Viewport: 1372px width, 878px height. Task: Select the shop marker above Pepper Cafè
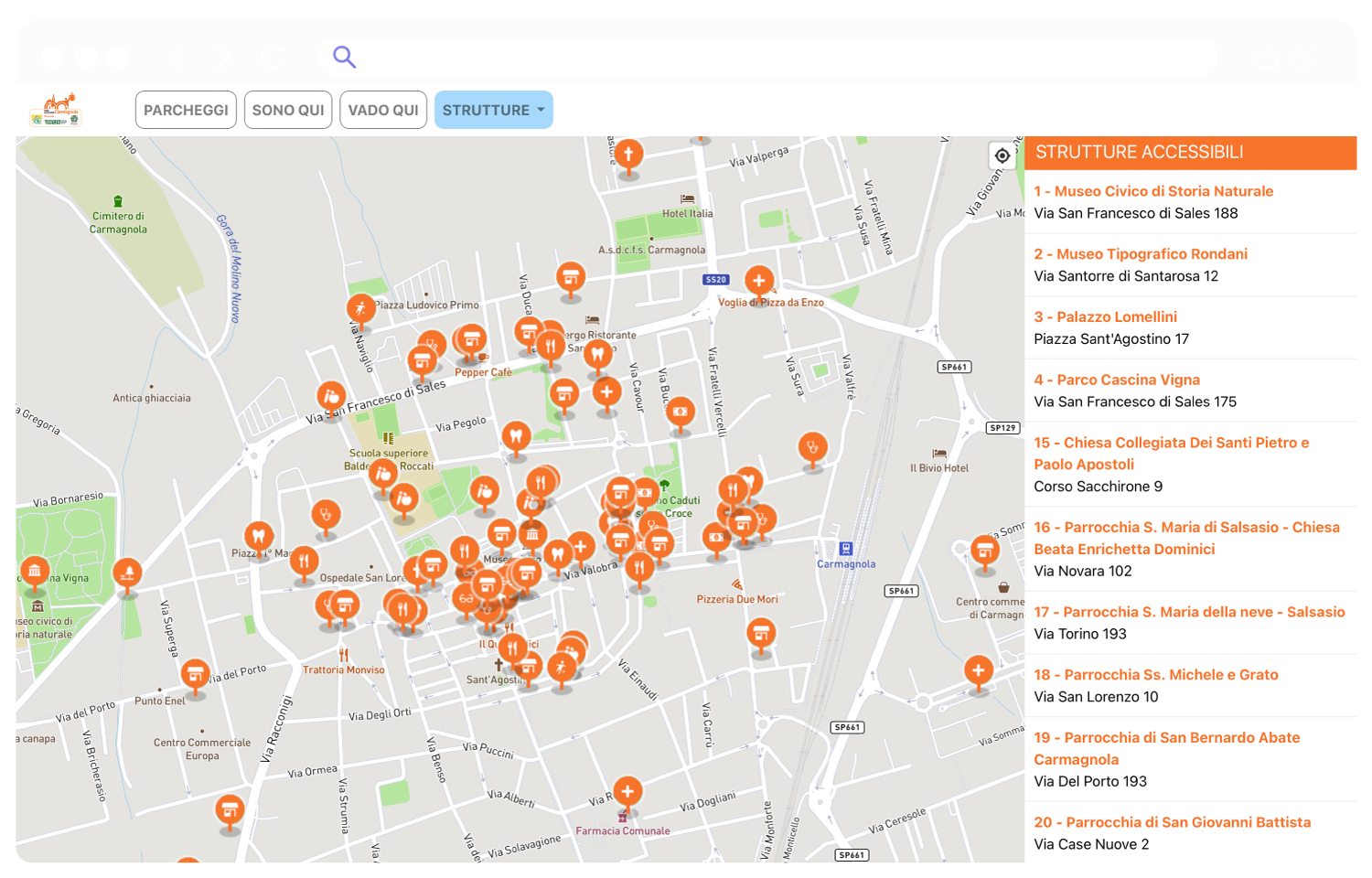pos(471,340)
